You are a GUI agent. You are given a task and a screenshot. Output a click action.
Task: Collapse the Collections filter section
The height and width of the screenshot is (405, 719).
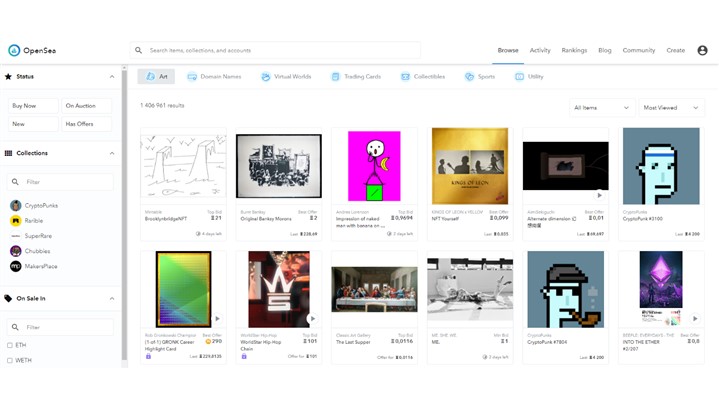[x=112, y=153]
